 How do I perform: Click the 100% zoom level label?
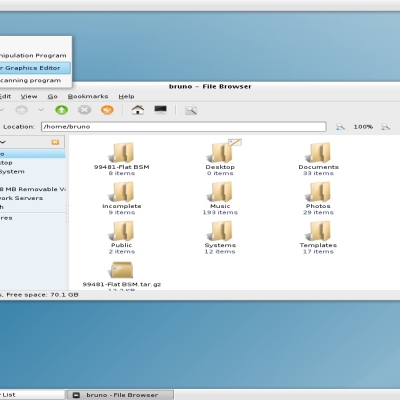click(x=363, y=127)
